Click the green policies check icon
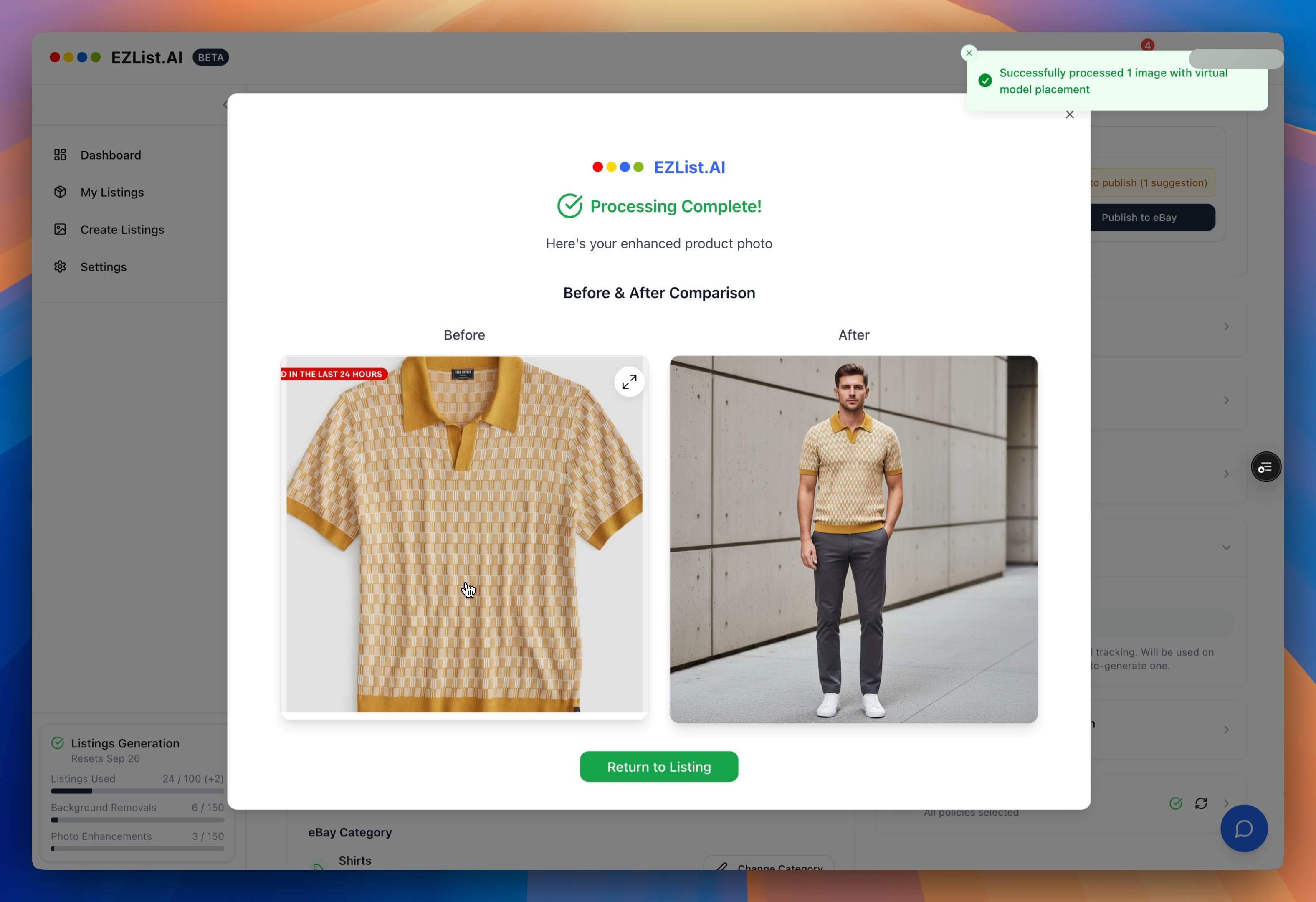 click(1176, 803)
